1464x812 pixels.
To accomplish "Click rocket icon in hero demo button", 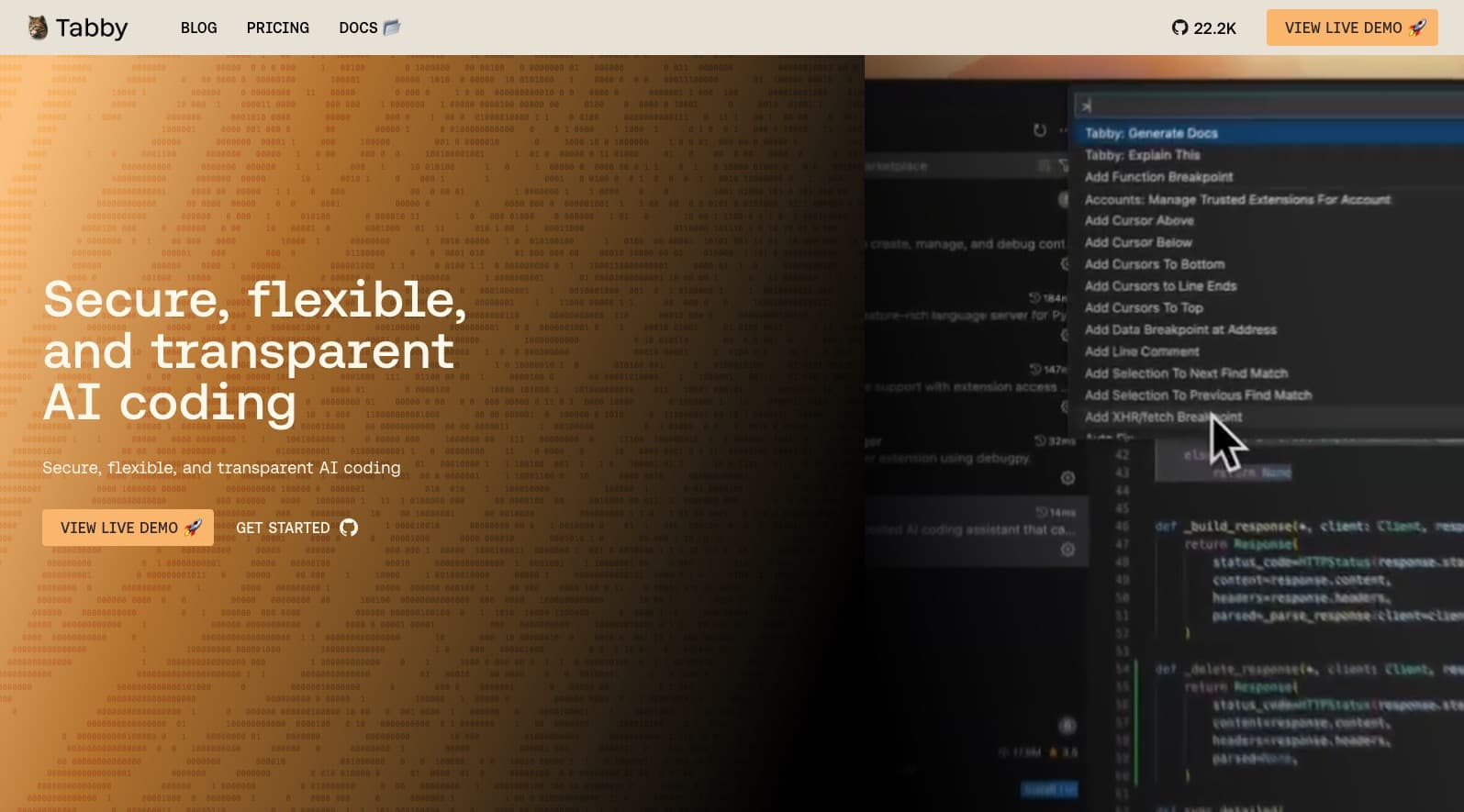I will tap(193, 528).
